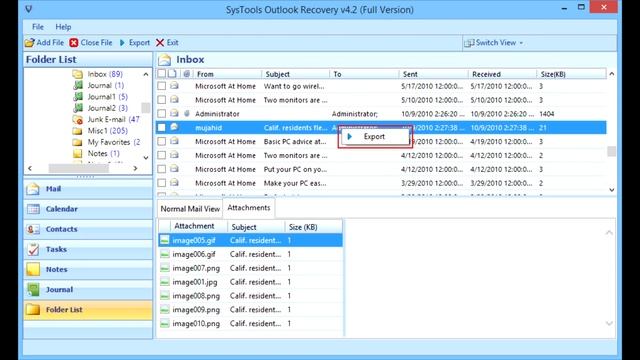
Task: Select the Journal1 (5) folder
Action: pyautogui.click(x=108, y=97)
